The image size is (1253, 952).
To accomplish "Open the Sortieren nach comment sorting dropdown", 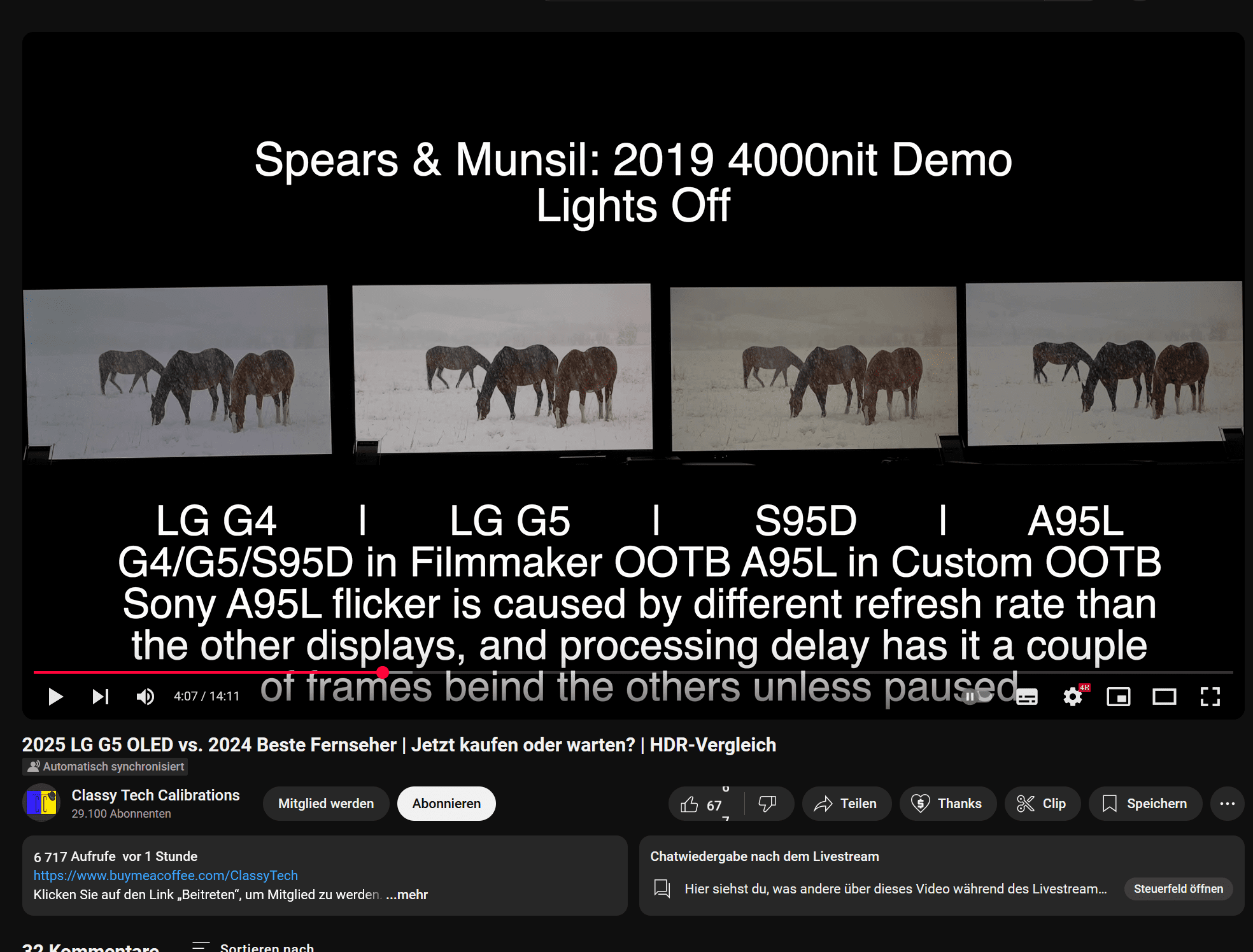I will point(253,947).
